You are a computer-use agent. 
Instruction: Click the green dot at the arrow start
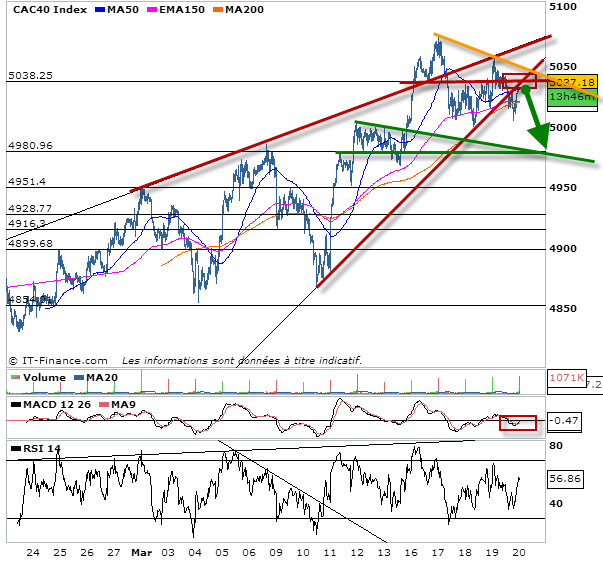click(524, 90)
